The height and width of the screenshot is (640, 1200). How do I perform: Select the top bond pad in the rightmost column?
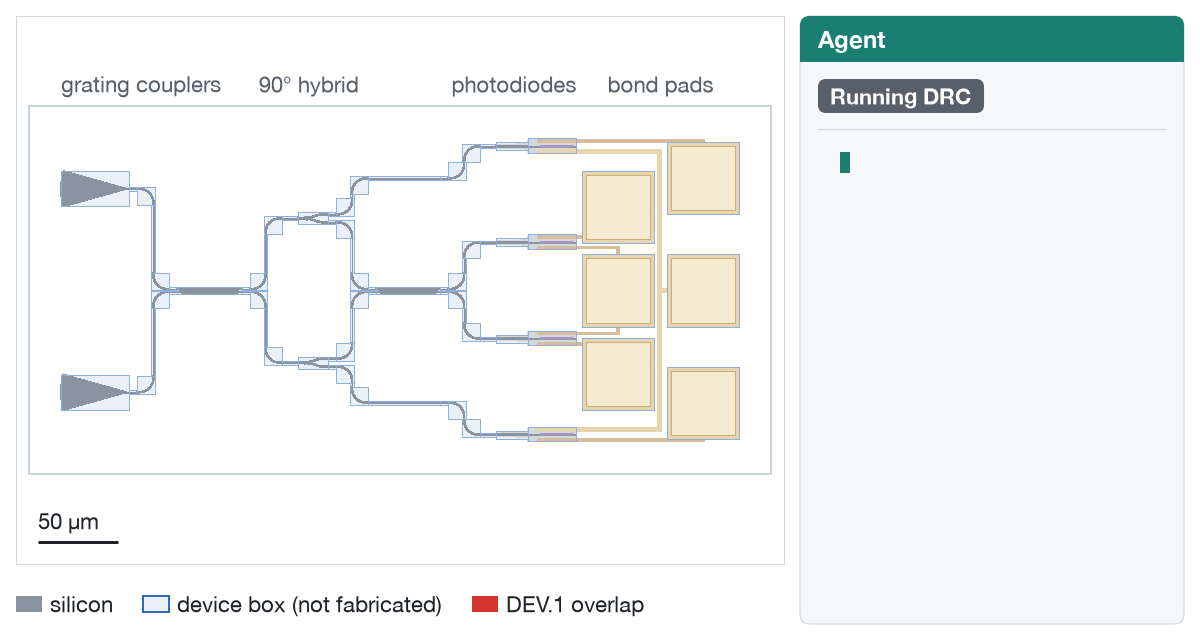[x=704, y=177]
